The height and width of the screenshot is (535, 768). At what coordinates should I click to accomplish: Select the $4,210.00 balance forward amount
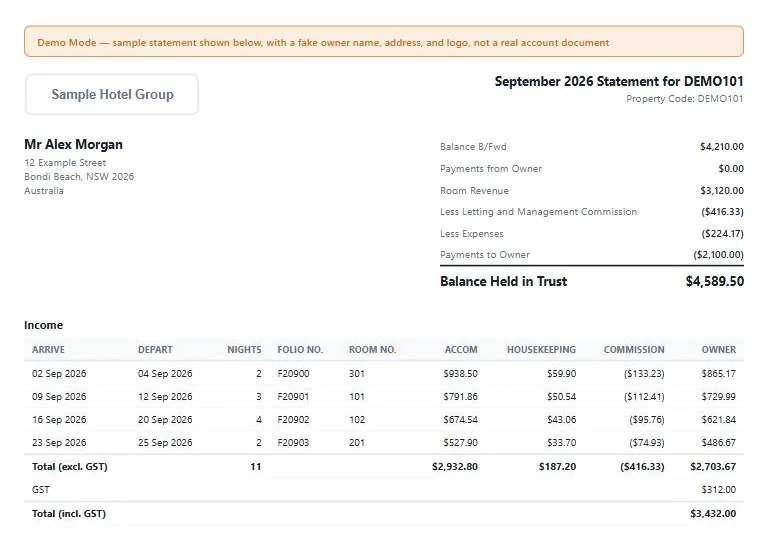point(721,146)
